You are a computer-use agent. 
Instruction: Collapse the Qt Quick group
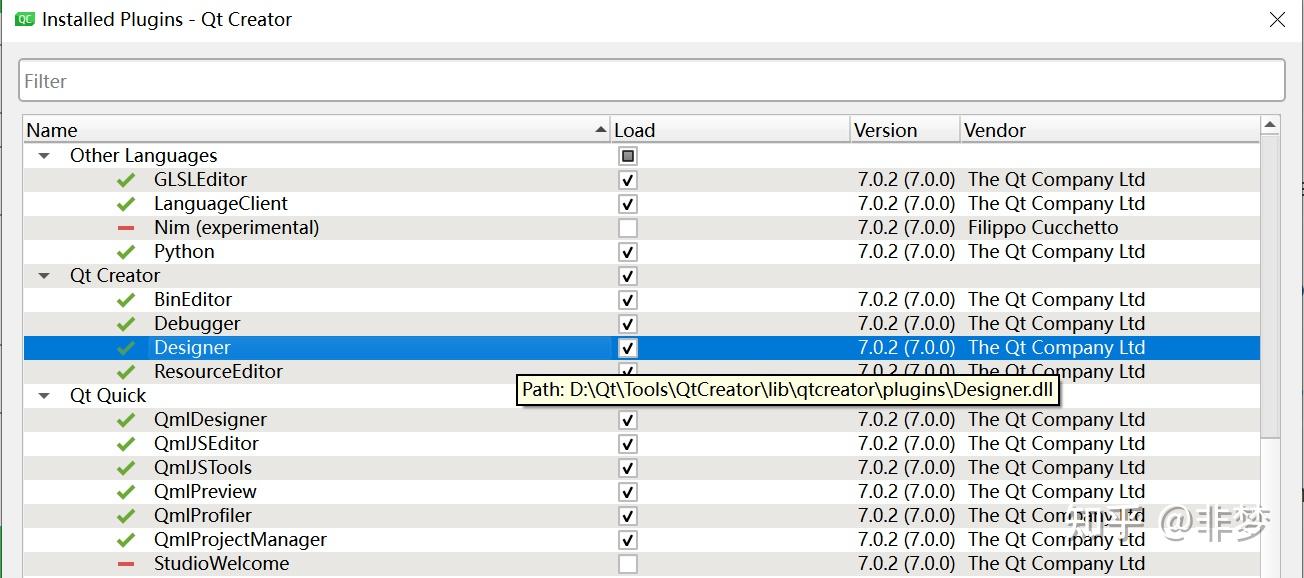(42, 395)
